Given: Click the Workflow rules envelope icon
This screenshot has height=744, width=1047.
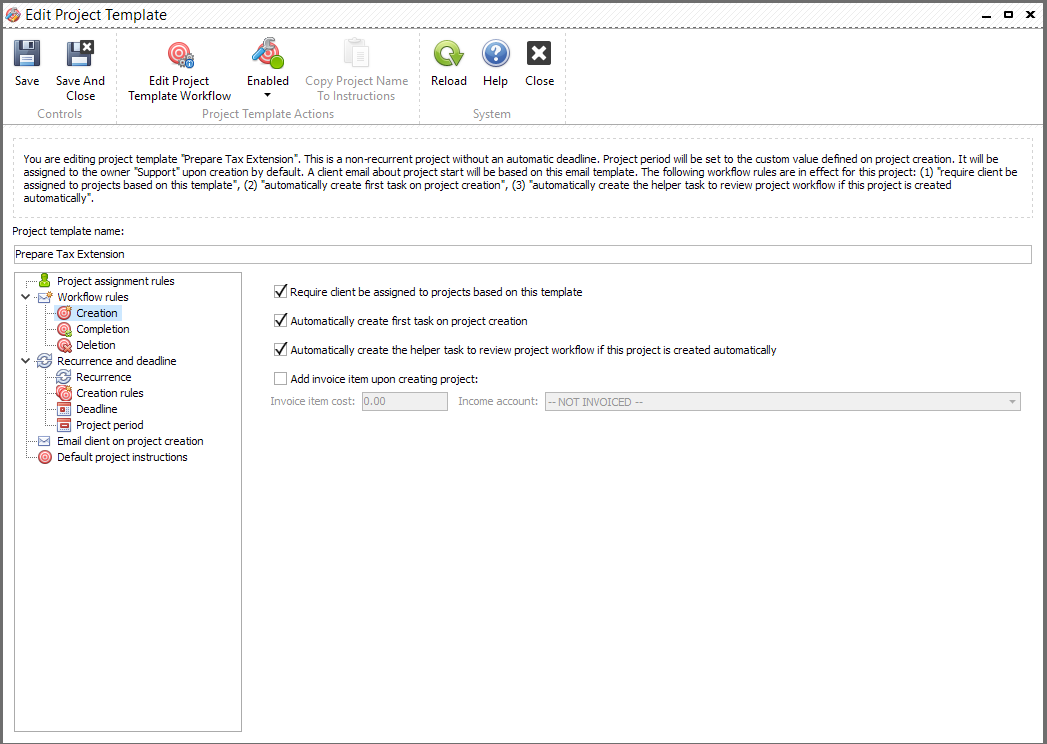Looking at the screenshot, I should tap(45, 297).
